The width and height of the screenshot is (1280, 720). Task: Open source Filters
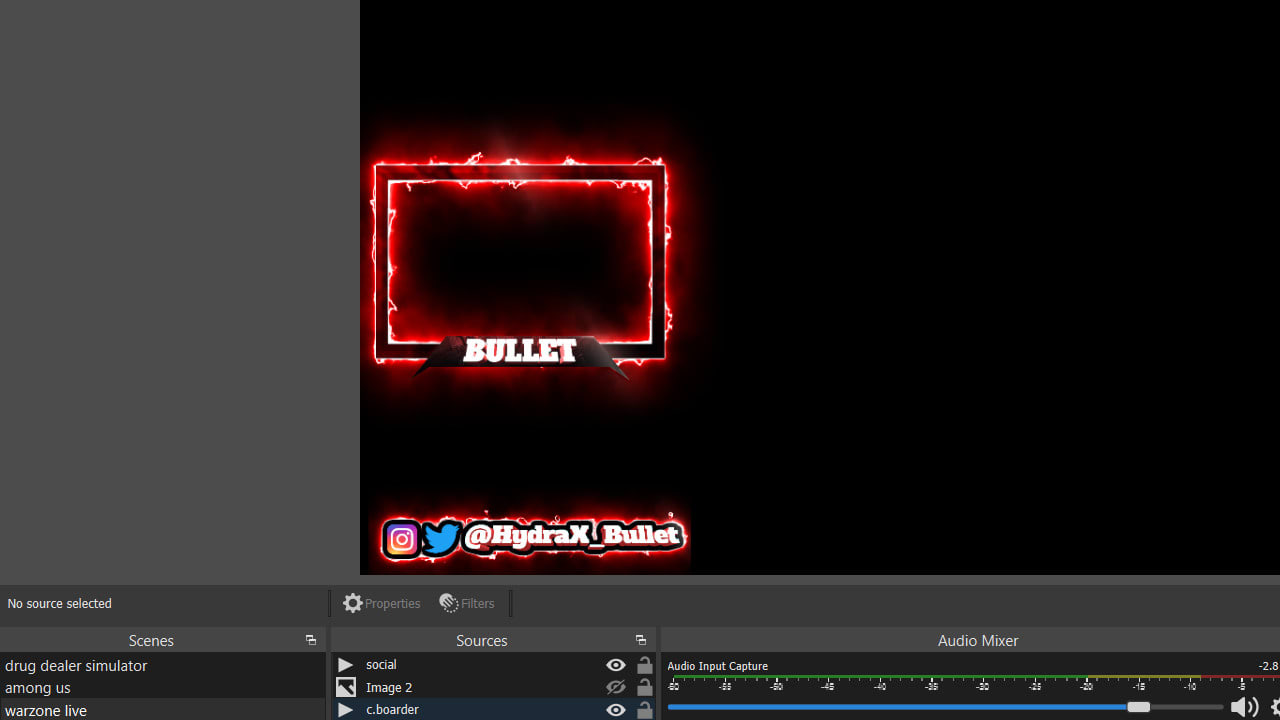(x=467, y=603)
